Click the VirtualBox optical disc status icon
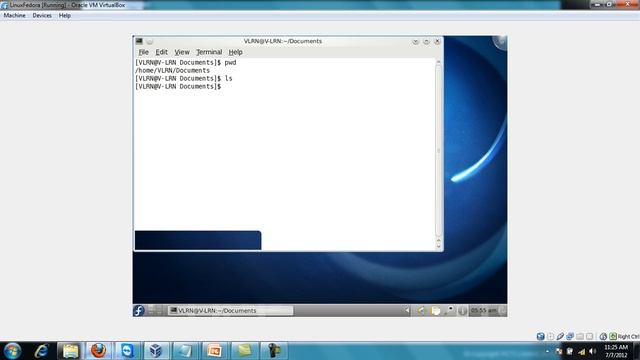The height and width of the screenshot is (360, 640). 551,336
